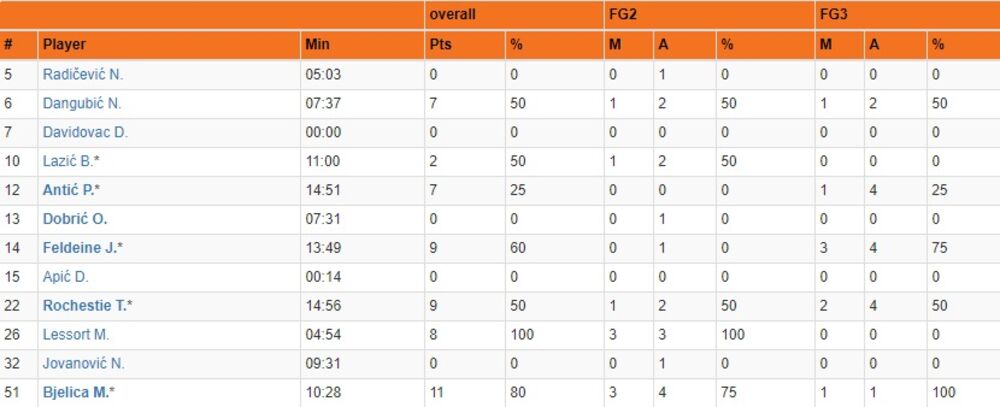The image size is (1000, 407).
Task: Open Lessort M. player profile
Action: (76, 335)
